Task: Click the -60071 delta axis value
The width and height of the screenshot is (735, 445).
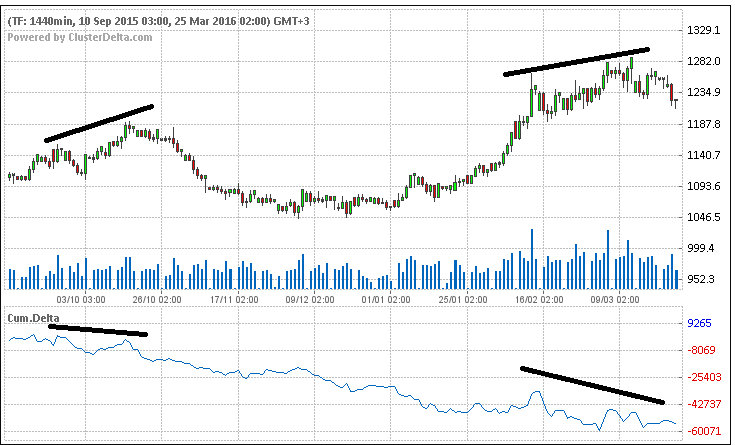Action: (704, 431)
